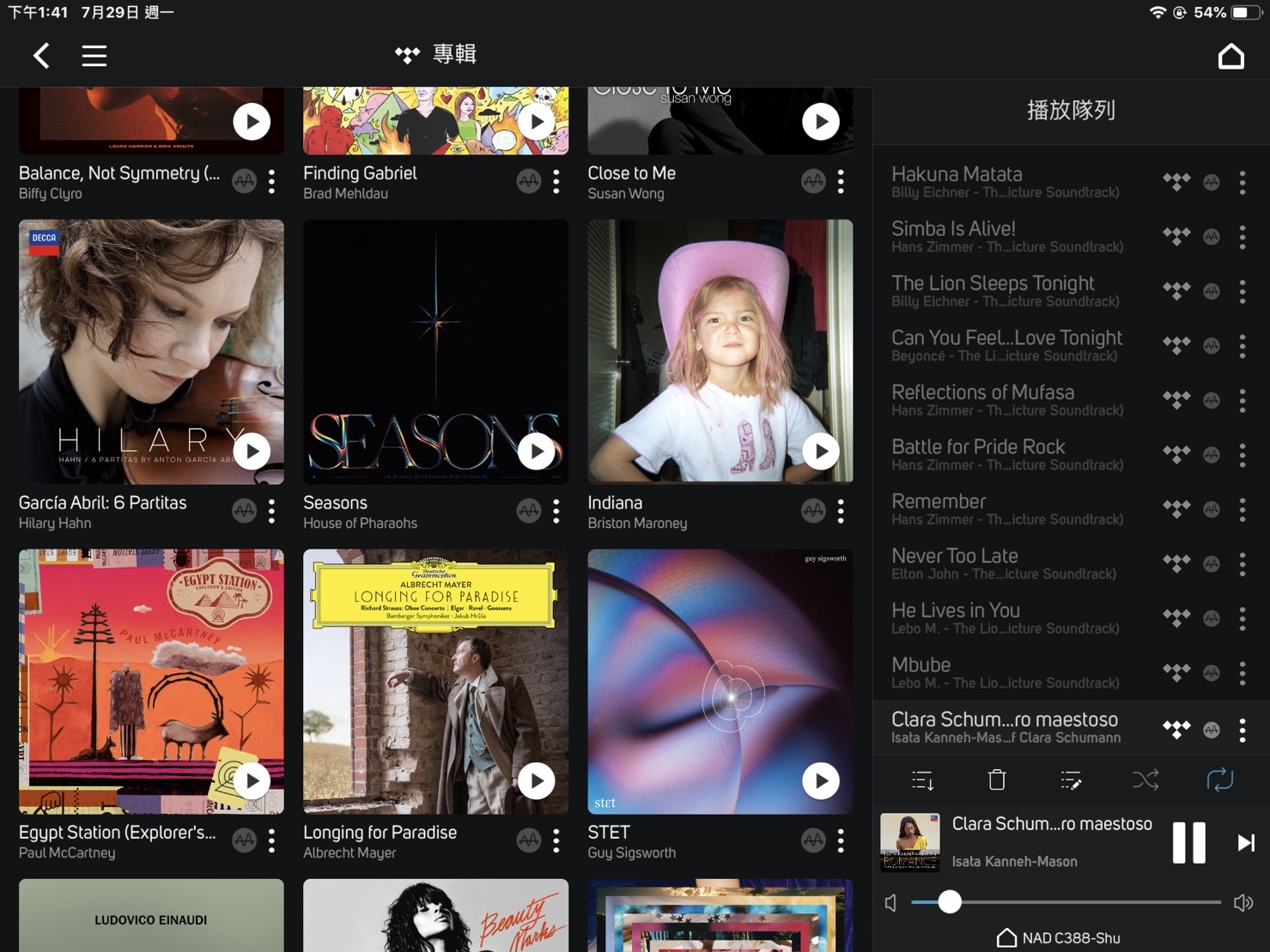Screen dimensions: 1270x952
Task: Select Hakuna Matata in the queue
Action: (x=1071, y=182)
